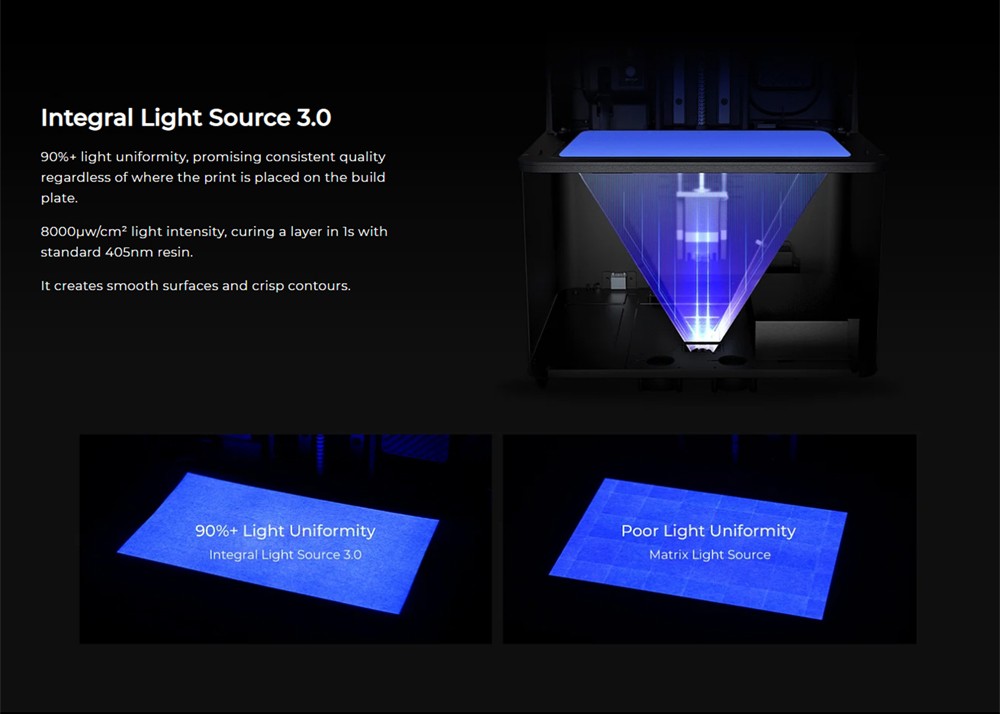Click the printer's blue LCD screen panel
The width and height of the screenshot is (1000, 714).
pos(704,143)
